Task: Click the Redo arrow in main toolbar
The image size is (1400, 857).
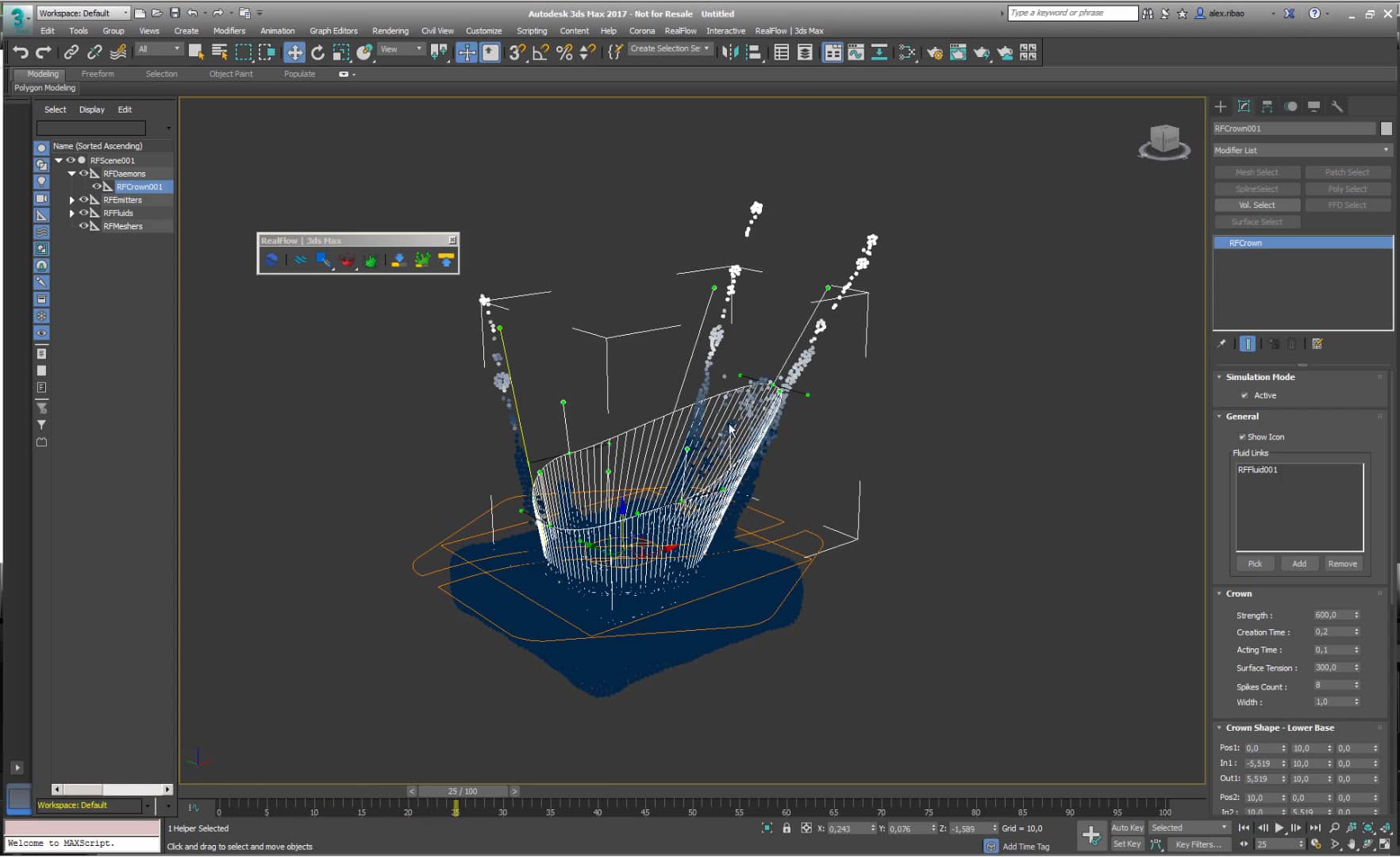Action: (x=44, y=52)
